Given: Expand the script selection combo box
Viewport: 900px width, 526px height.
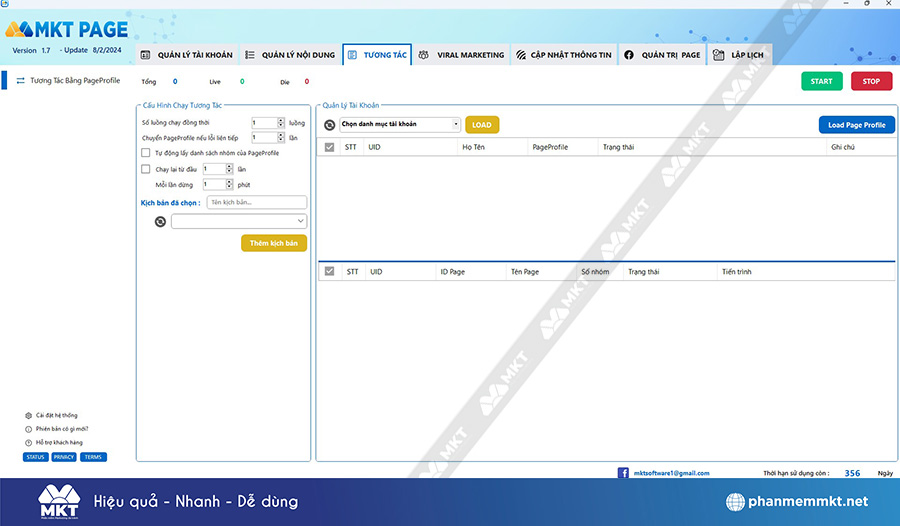Looking at the screenshot, I should click(x=239, y=221).
